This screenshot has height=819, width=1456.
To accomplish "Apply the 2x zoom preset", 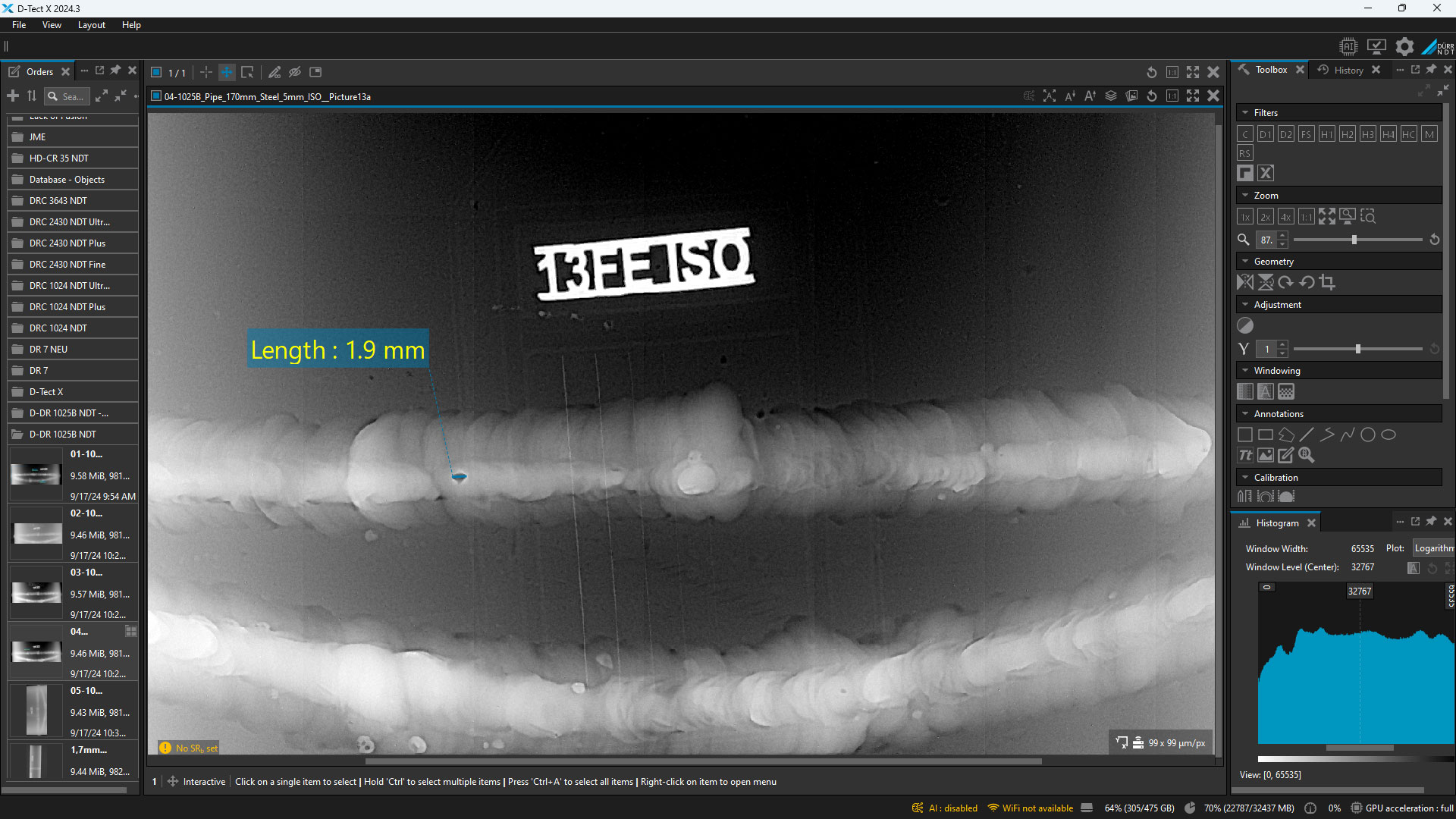I will [x=1266, y=217].
